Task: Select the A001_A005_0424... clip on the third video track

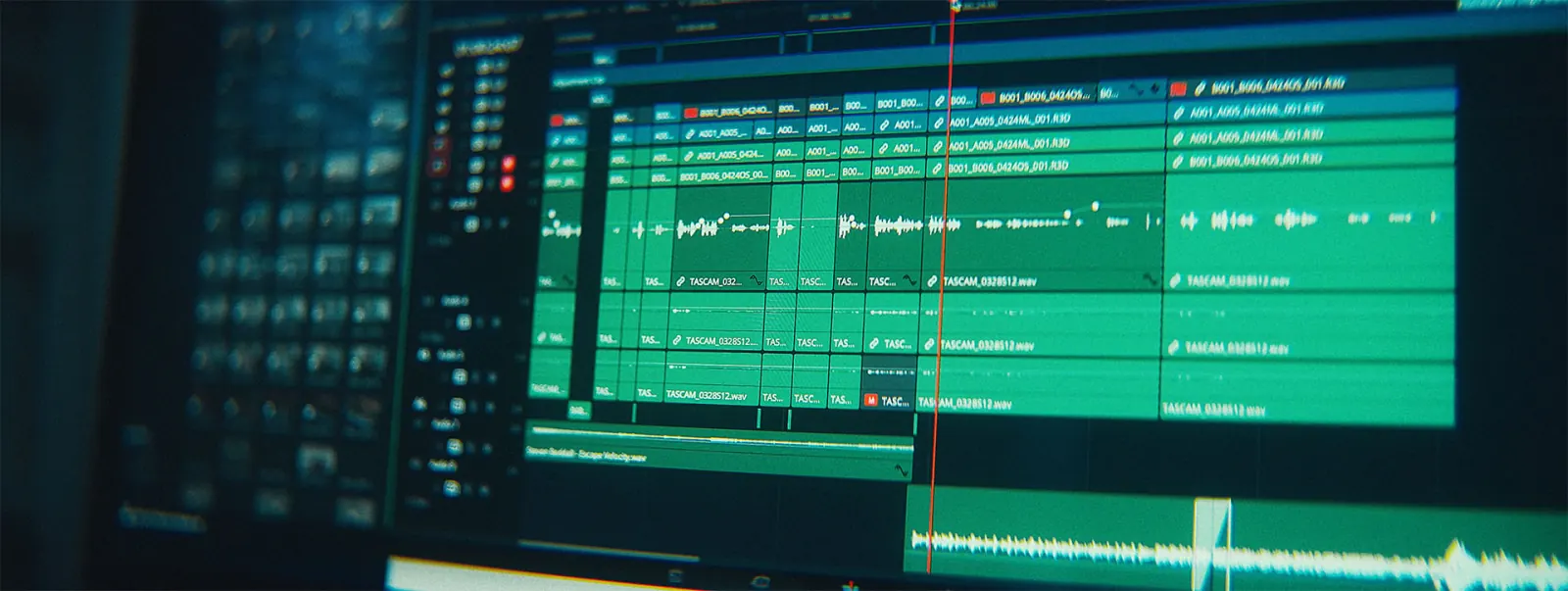Action: 726,156
